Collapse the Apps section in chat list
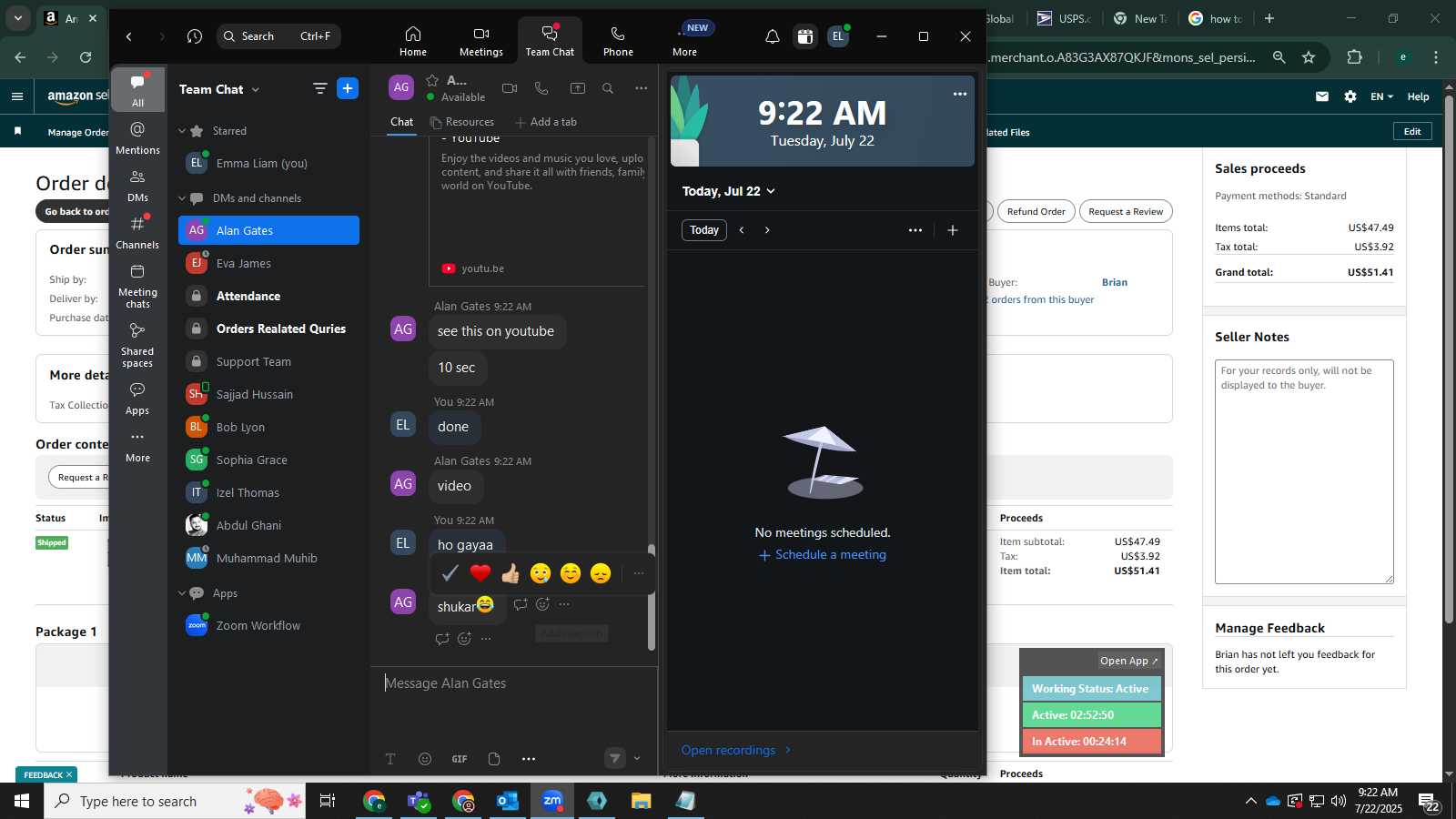The width and height of the screenshot is (1456, 819). 182,593
